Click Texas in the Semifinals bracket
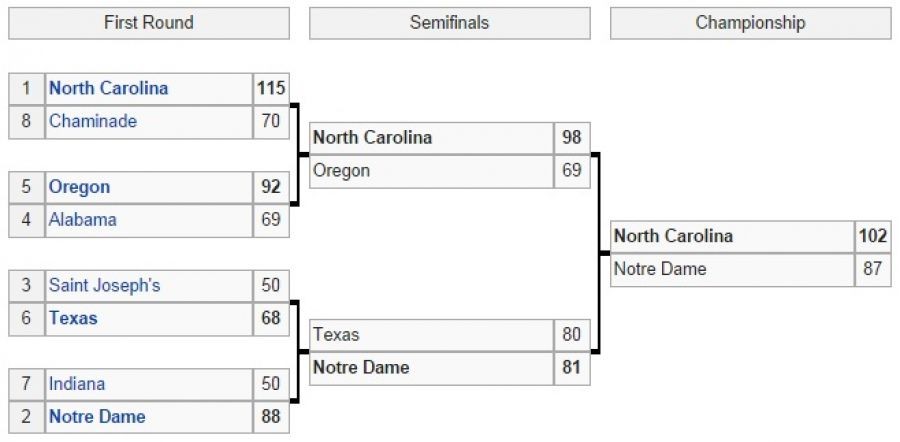Screen dimensions: 900x442 coord(336,335)
